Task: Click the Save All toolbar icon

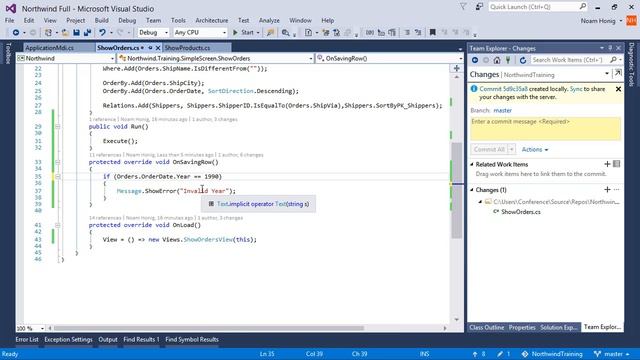Action: [x=87, y=33]
